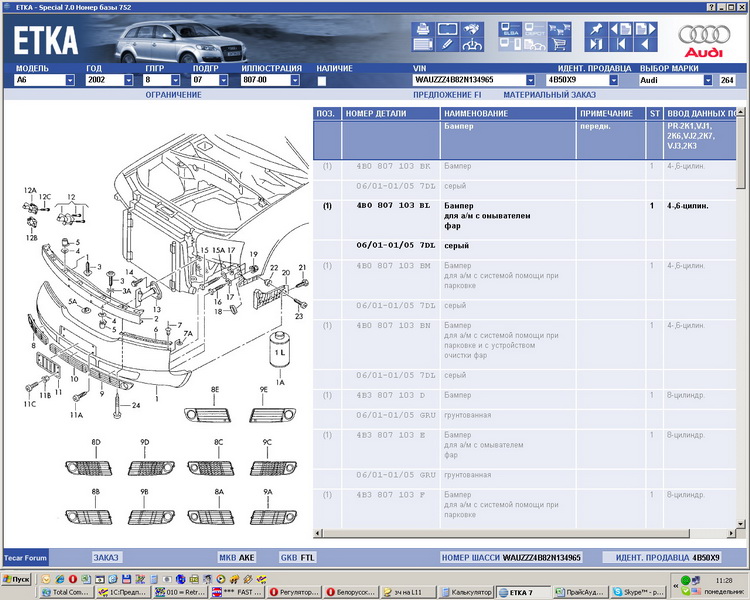The height and width of the screenshot is (600, 750).
Task: Click the Tecar Forum label
Action: [x=25, y=557]
